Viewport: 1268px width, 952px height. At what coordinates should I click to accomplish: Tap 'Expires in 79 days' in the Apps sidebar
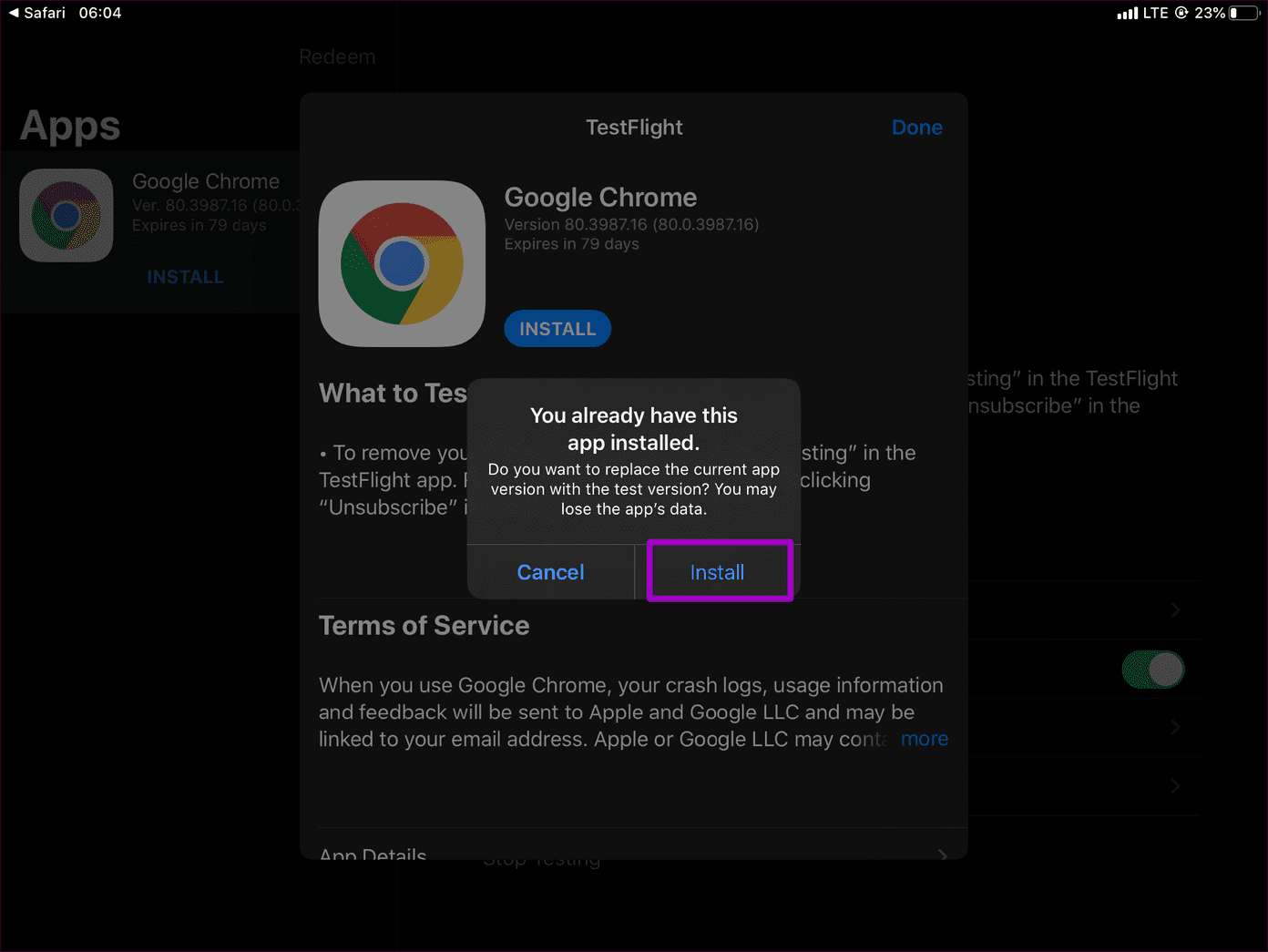(x=199, y=225)
